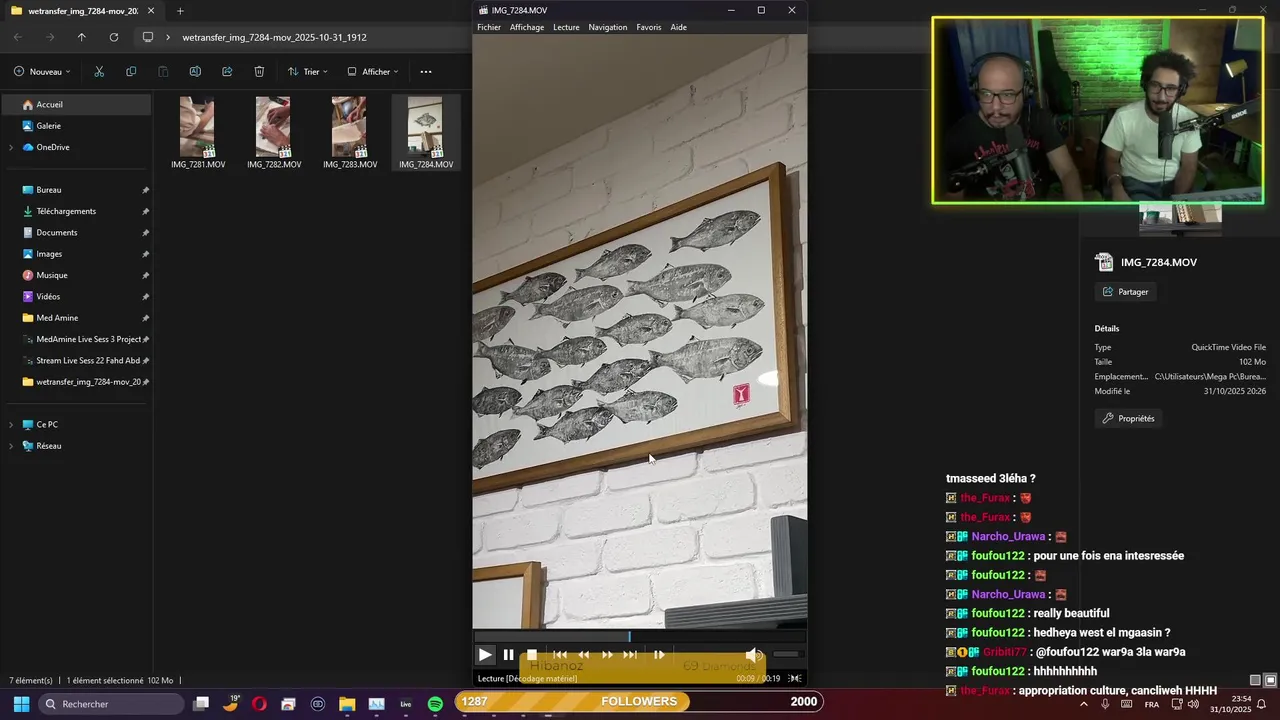Viewport: 1280px width, 720px height.
Task: Stop video playback in the player
Action: (532, 655)
